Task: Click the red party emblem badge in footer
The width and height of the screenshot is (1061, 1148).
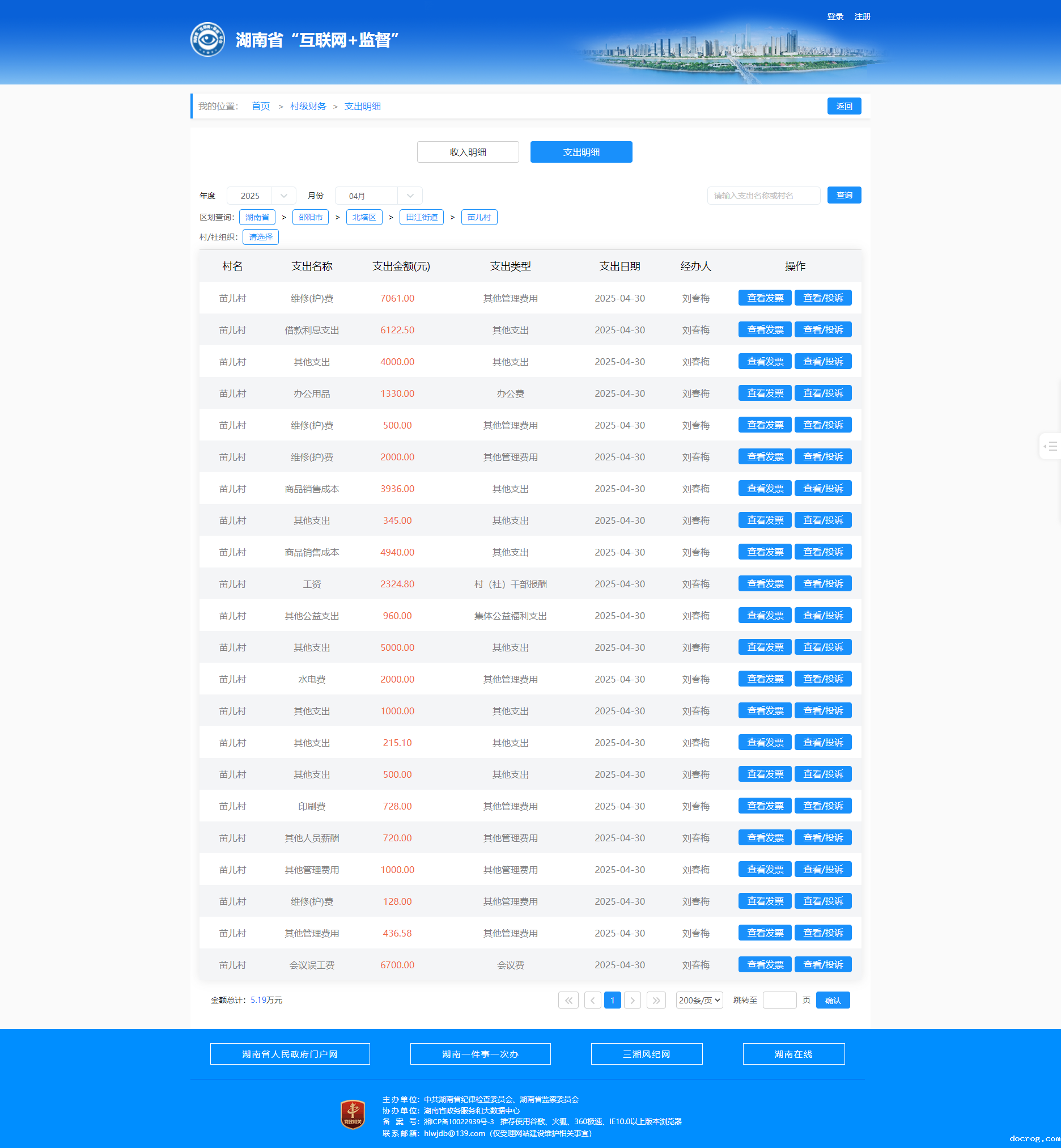Action: point(353,1114)
